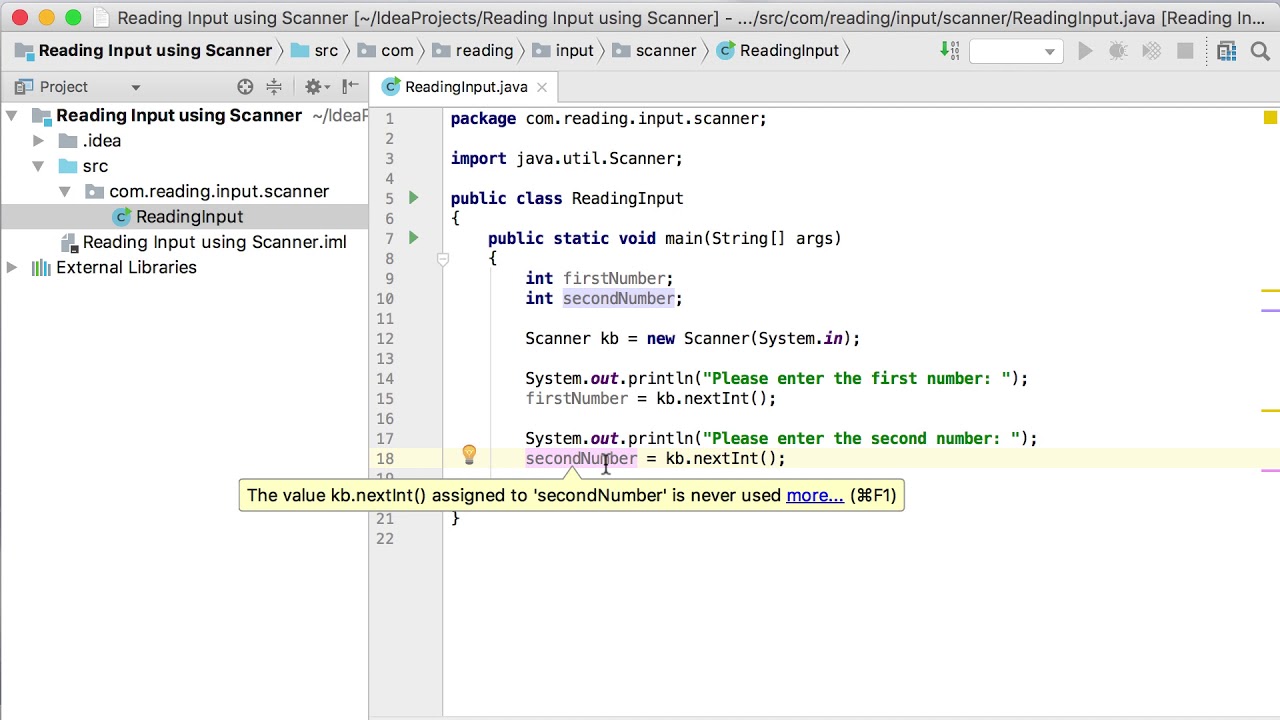Click warning stripe mark near line 15
The image size is (1280, 720).
(1270, 411)
